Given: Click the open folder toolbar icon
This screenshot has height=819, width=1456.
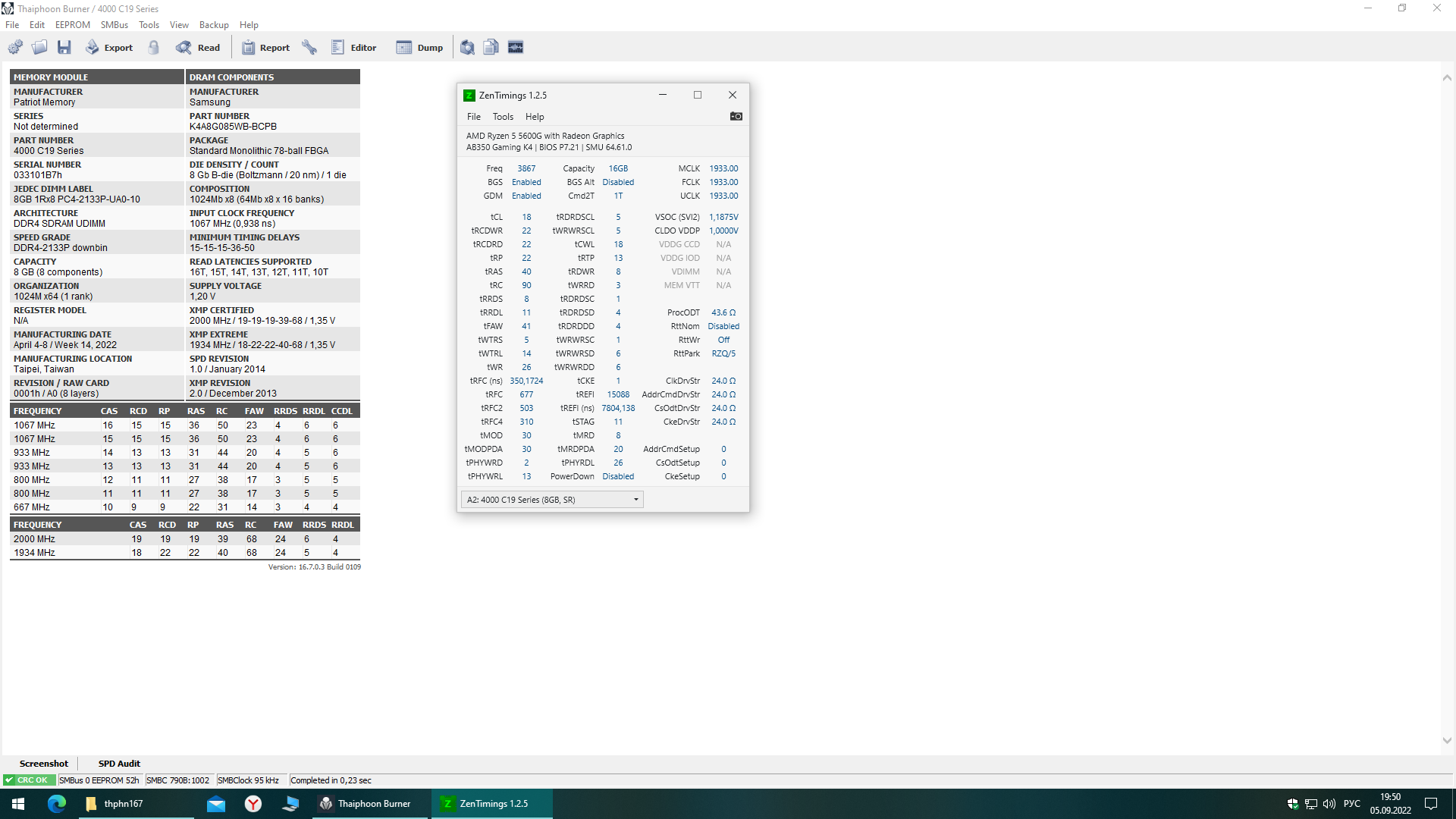Looking at the screenshot, I should [39, 47].
